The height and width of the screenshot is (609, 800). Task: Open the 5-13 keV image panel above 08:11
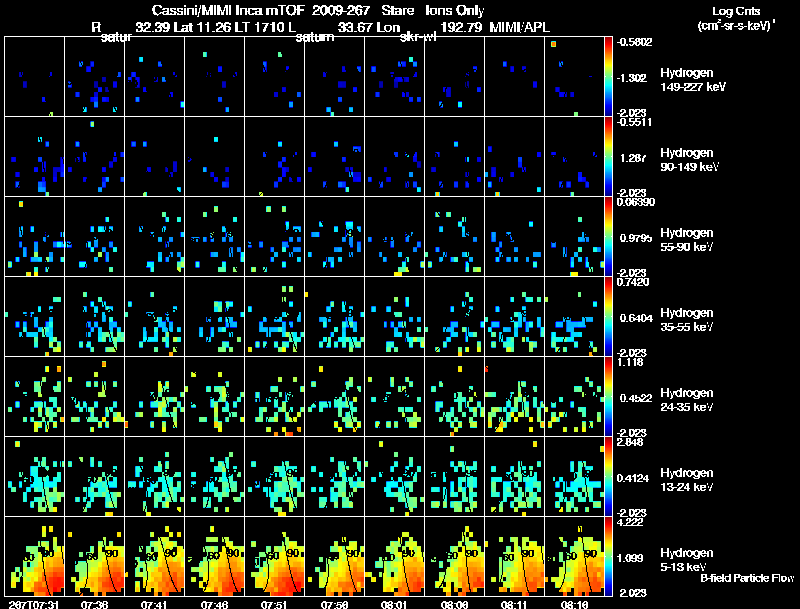tap(514, 557)
